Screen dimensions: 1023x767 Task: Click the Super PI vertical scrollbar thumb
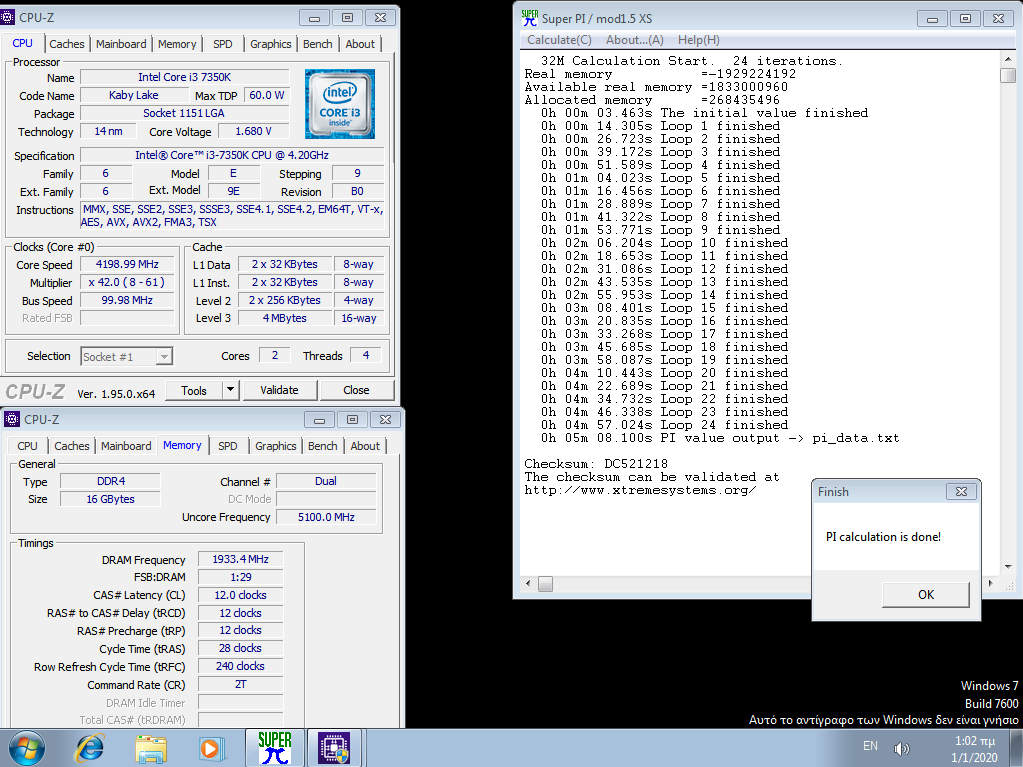pos(1007,75)
